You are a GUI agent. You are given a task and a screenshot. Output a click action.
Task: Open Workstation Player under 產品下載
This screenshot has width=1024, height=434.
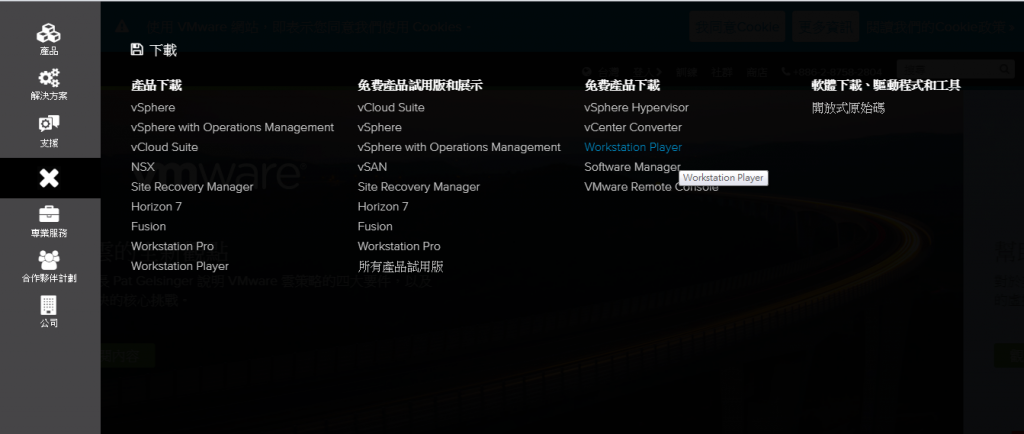(180, 266)
